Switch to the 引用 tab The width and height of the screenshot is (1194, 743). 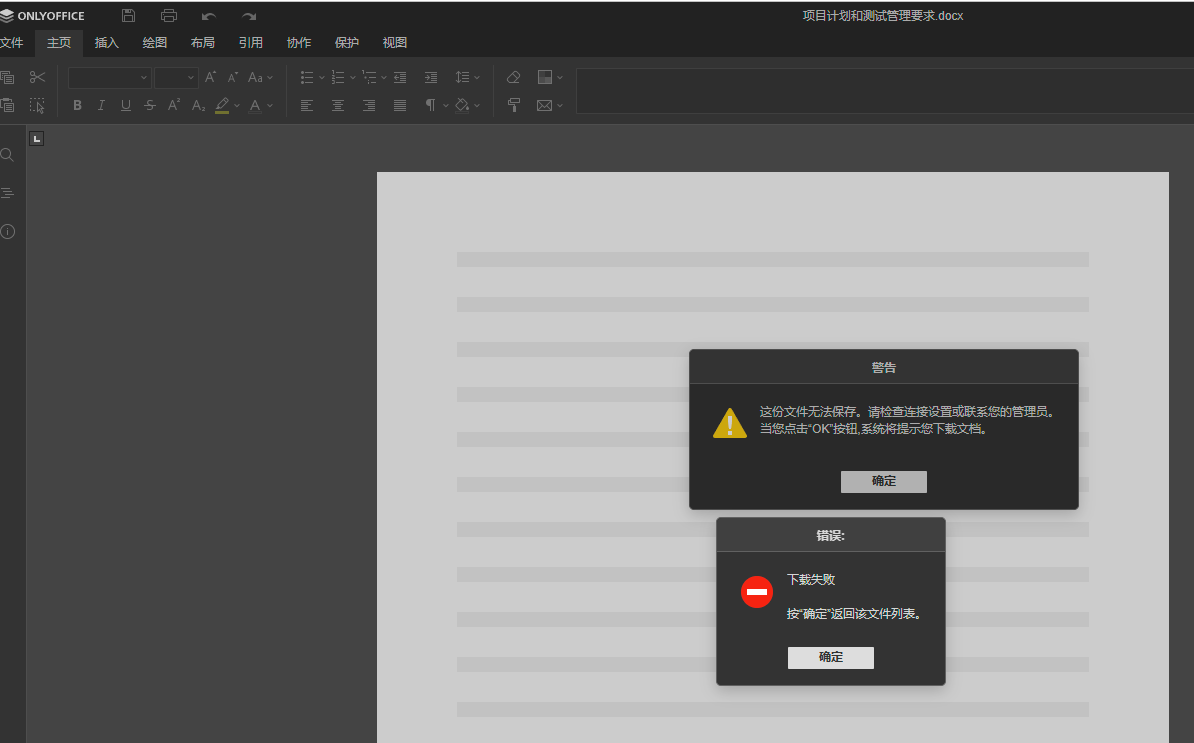(251, 43)
